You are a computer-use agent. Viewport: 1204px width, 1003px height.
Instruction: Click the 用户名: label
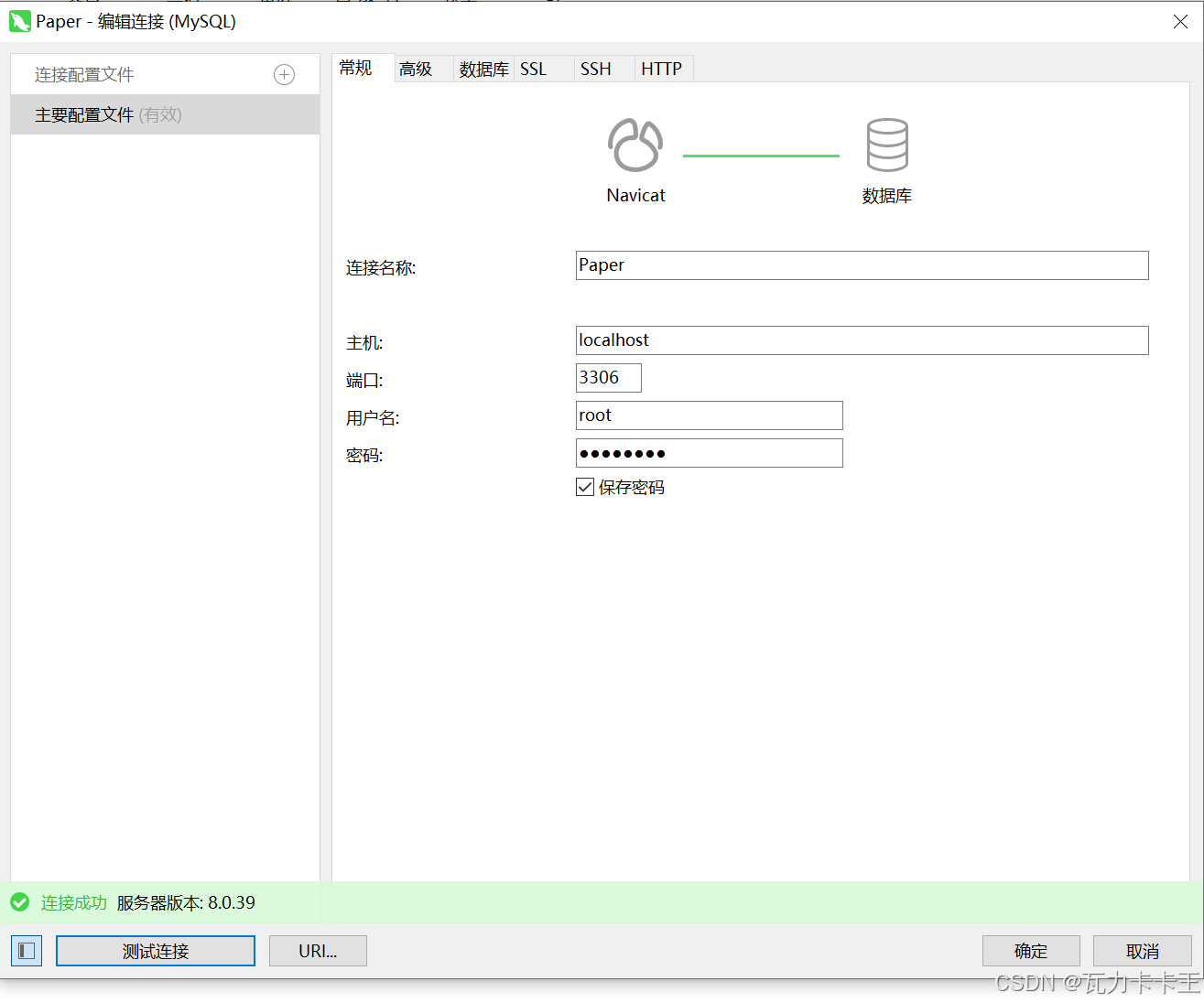coord(373,418)
